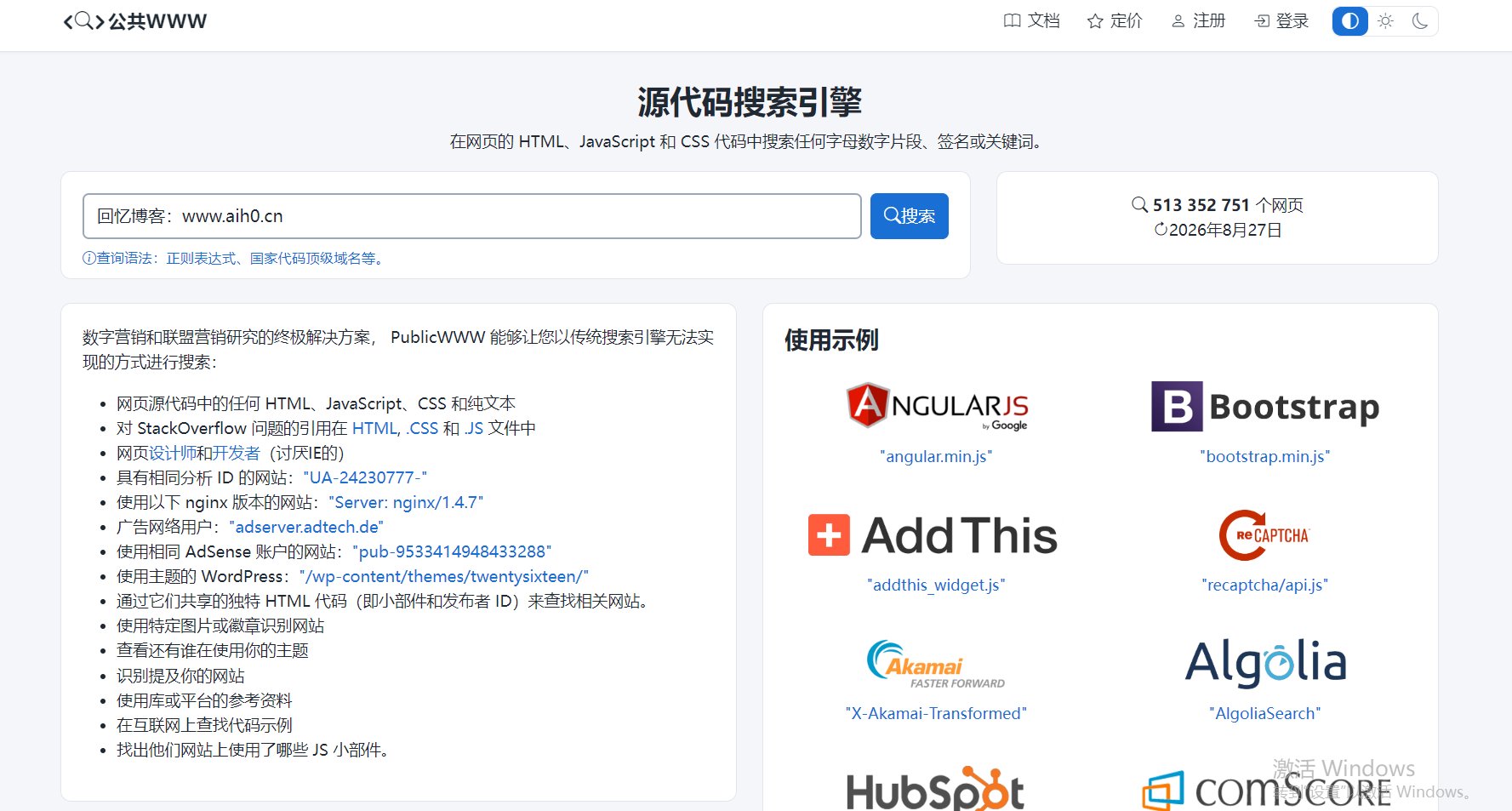Search example "AlgoliaSearch"
Screen dimensions: 1512x811
tap(1265, 714)
